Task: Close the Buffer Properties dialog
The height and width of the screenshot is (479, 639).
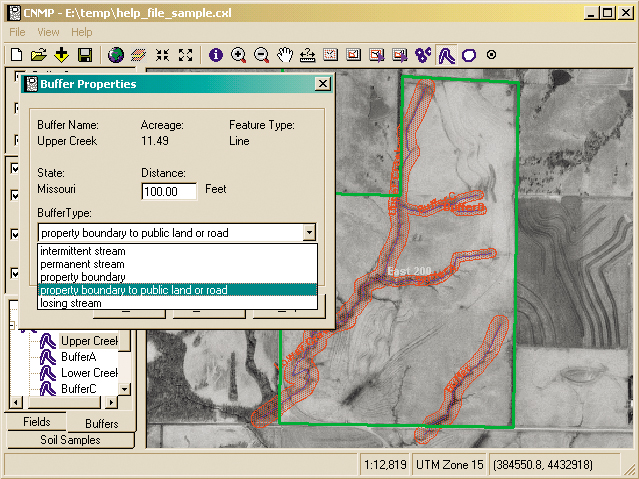Action: (321, 85)
